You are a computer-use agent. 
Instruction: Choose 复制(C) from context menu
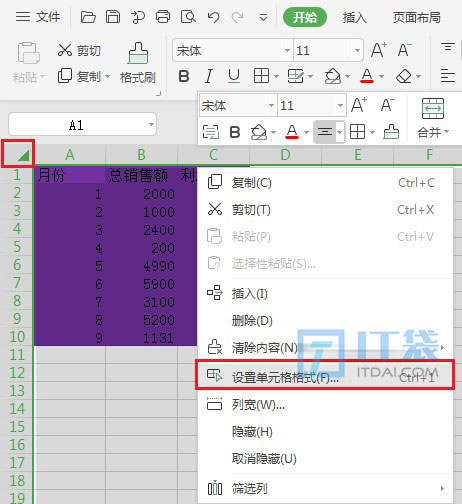click(x=325, y=183)
